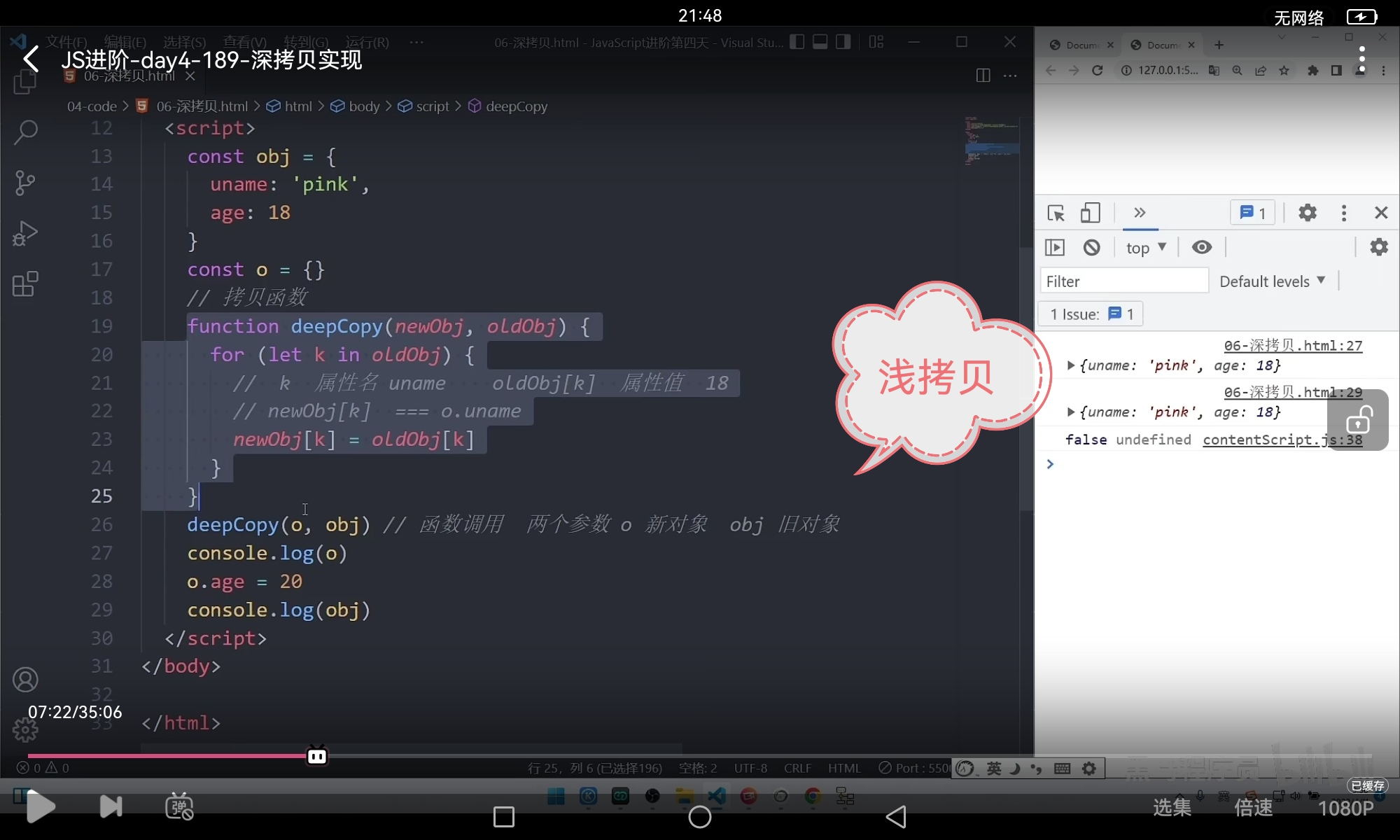
Task: Expand the top context dropdown
Action: (1146, 247)
